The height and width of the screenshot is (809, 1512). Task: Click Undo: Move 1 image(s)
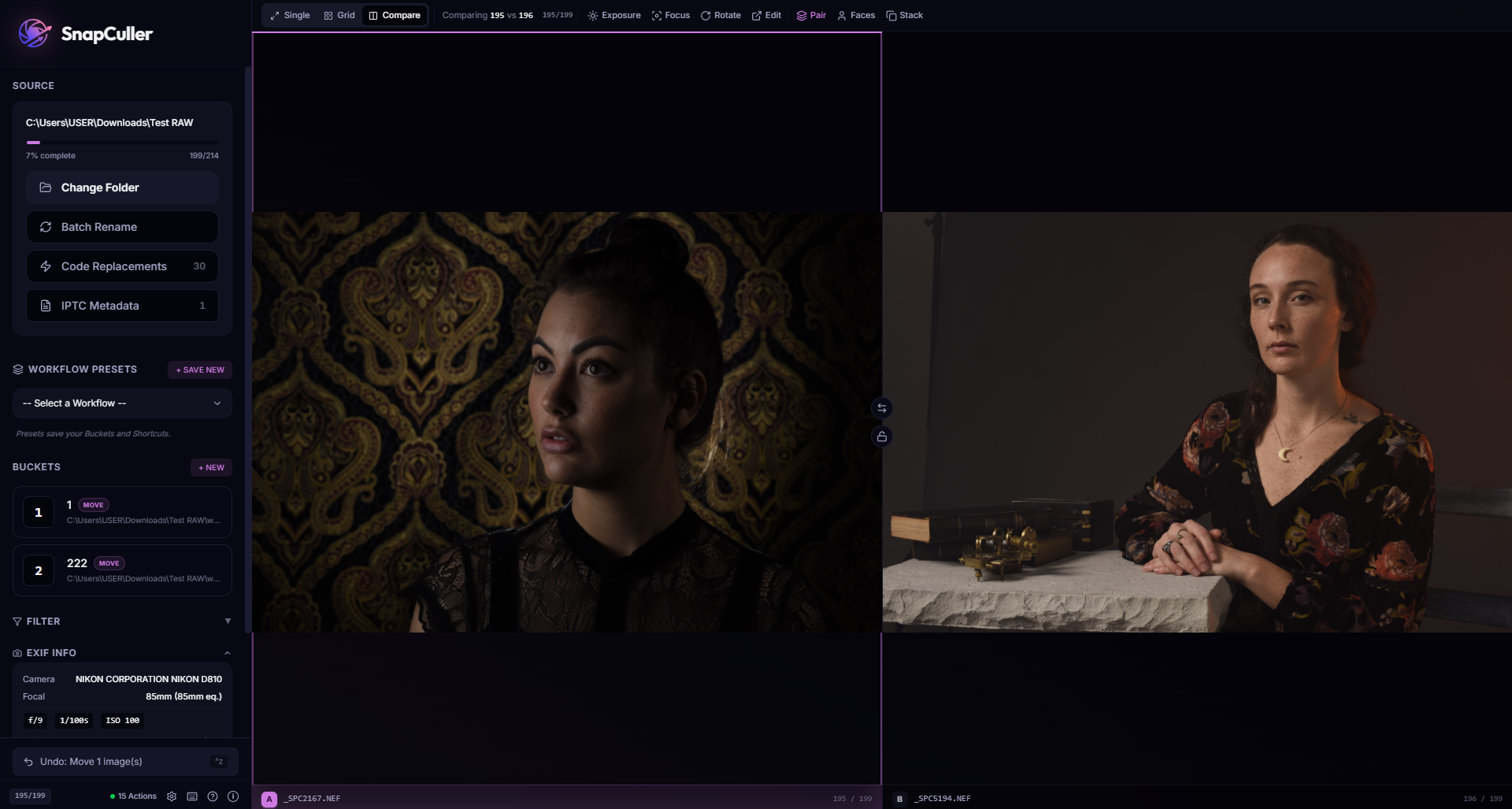point(125,762)
